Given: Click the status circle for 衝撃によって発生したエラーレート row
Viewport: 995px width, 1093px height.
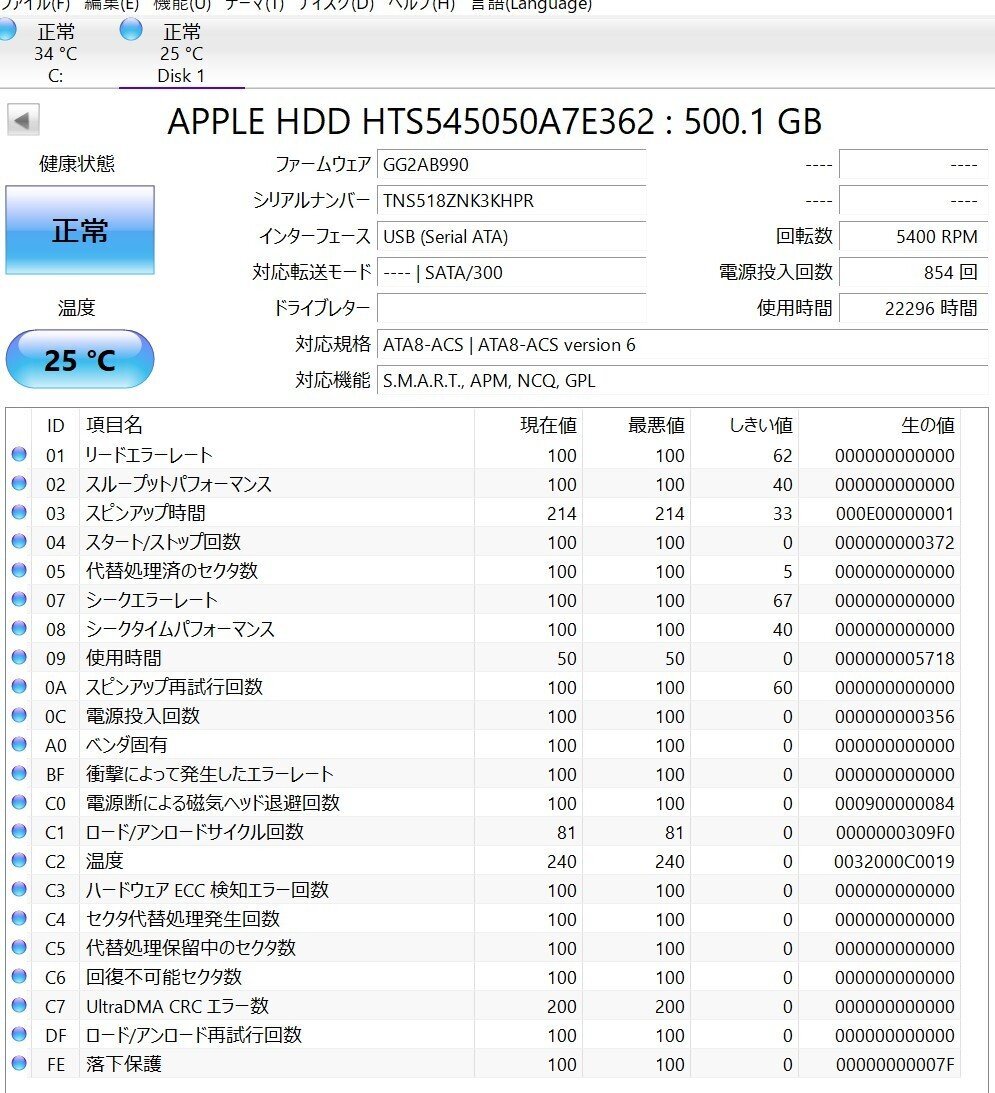Looking at the screenshot, I should [19, 773].
